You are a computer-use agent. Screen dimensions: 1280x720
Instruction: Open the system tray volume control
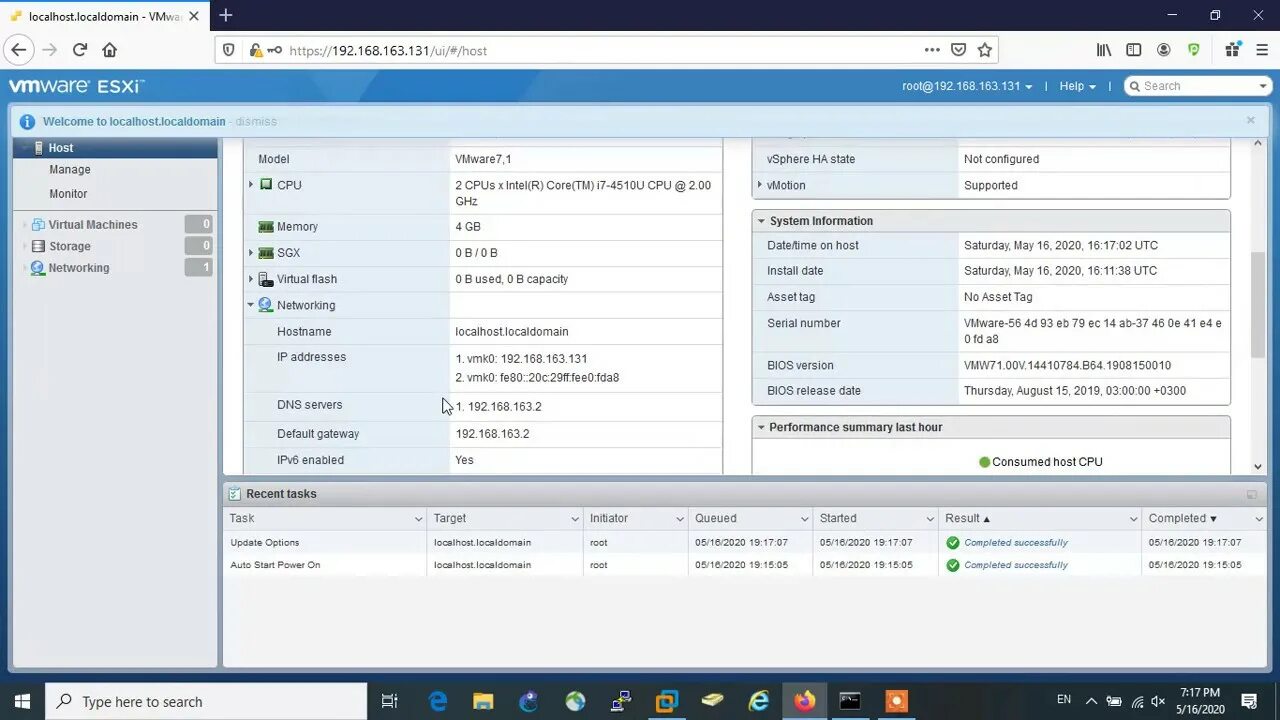[1158, 701]
